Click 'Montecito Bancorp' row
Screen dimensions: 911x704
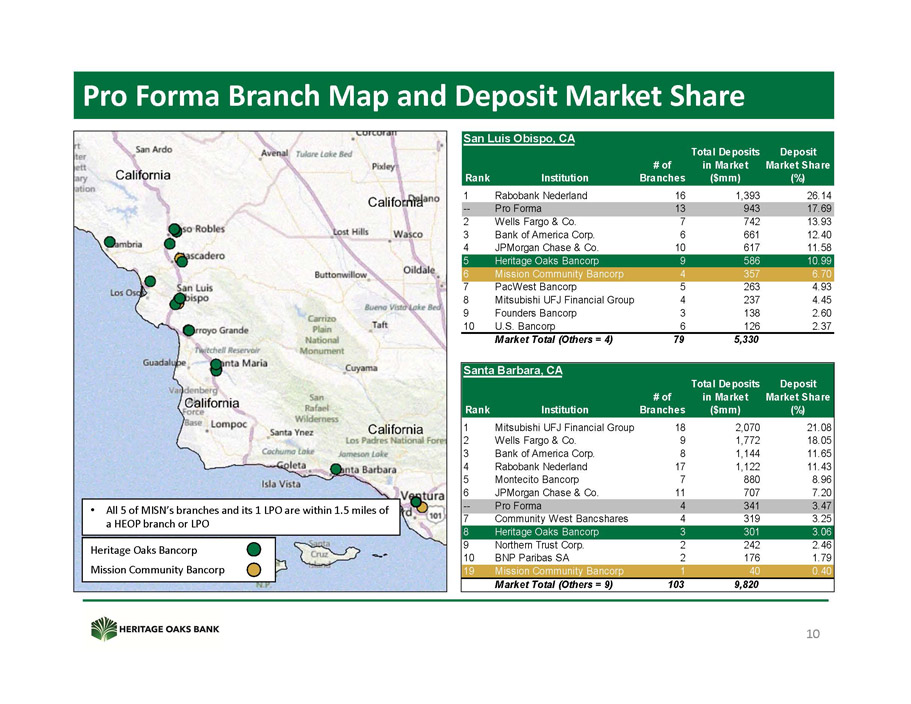point(647,480)
